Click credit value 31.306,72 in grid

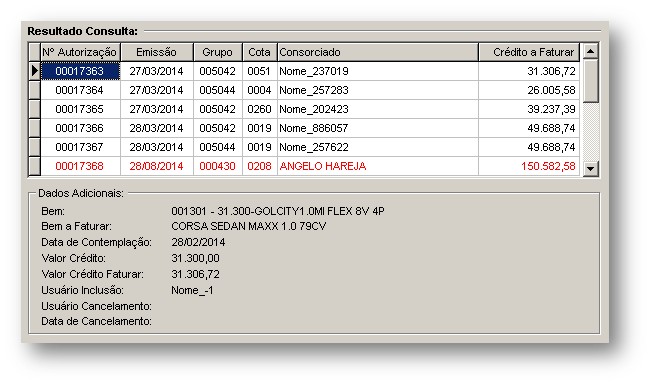tap(529, 71)
